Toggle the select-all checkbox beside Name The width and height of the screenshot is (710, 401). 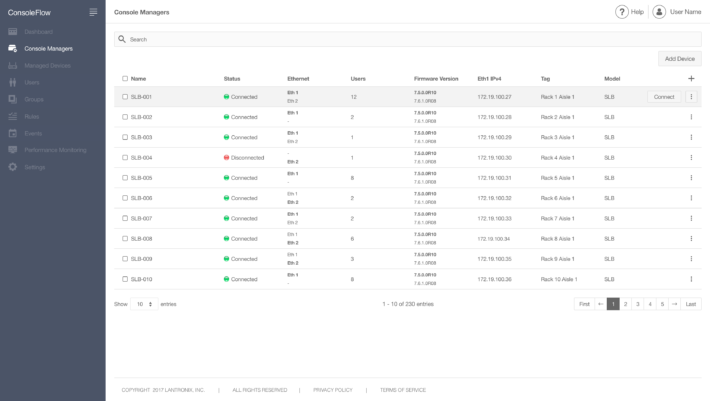[x=125, y=78]
